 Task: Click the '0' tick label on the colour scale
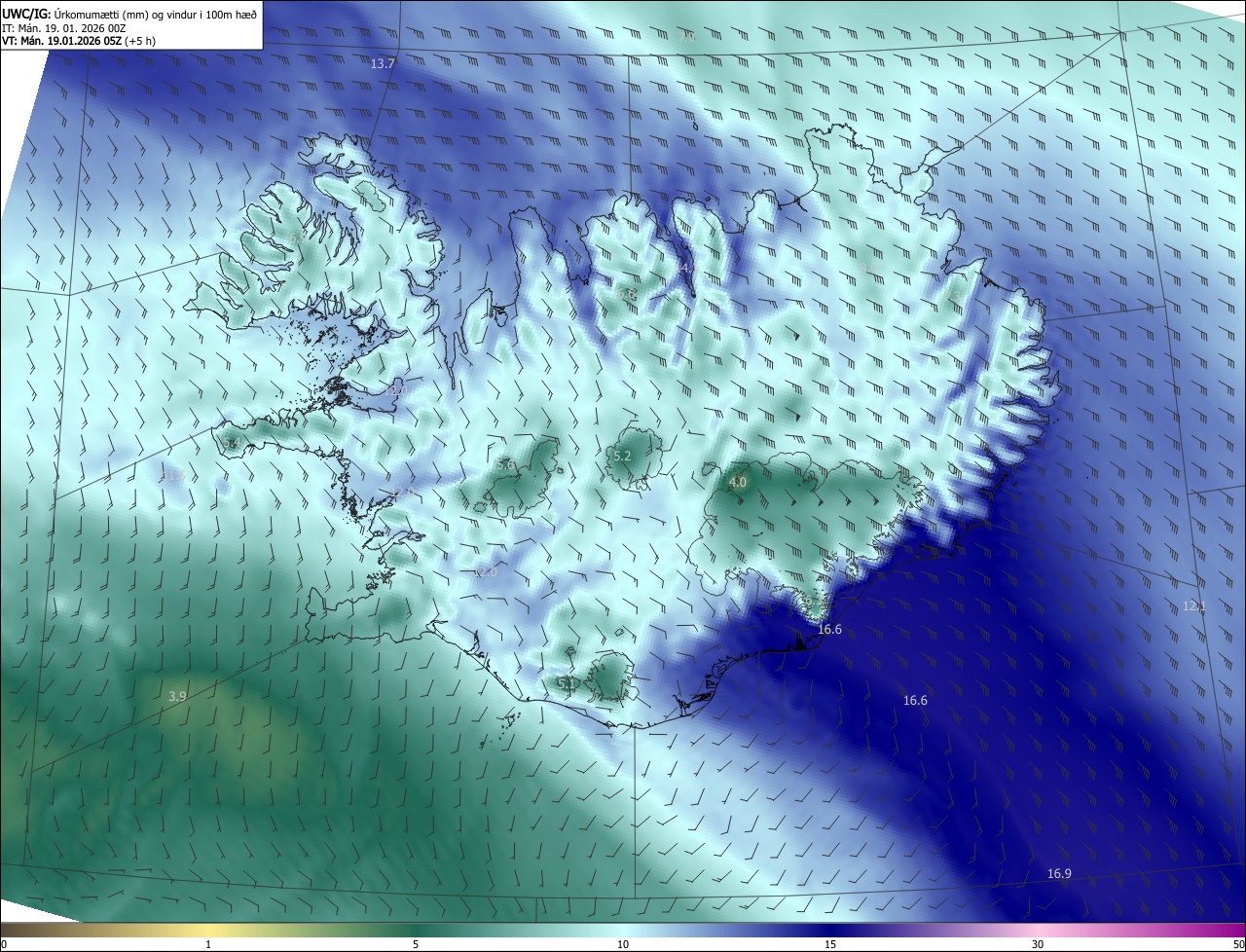(x=4, y=944)
